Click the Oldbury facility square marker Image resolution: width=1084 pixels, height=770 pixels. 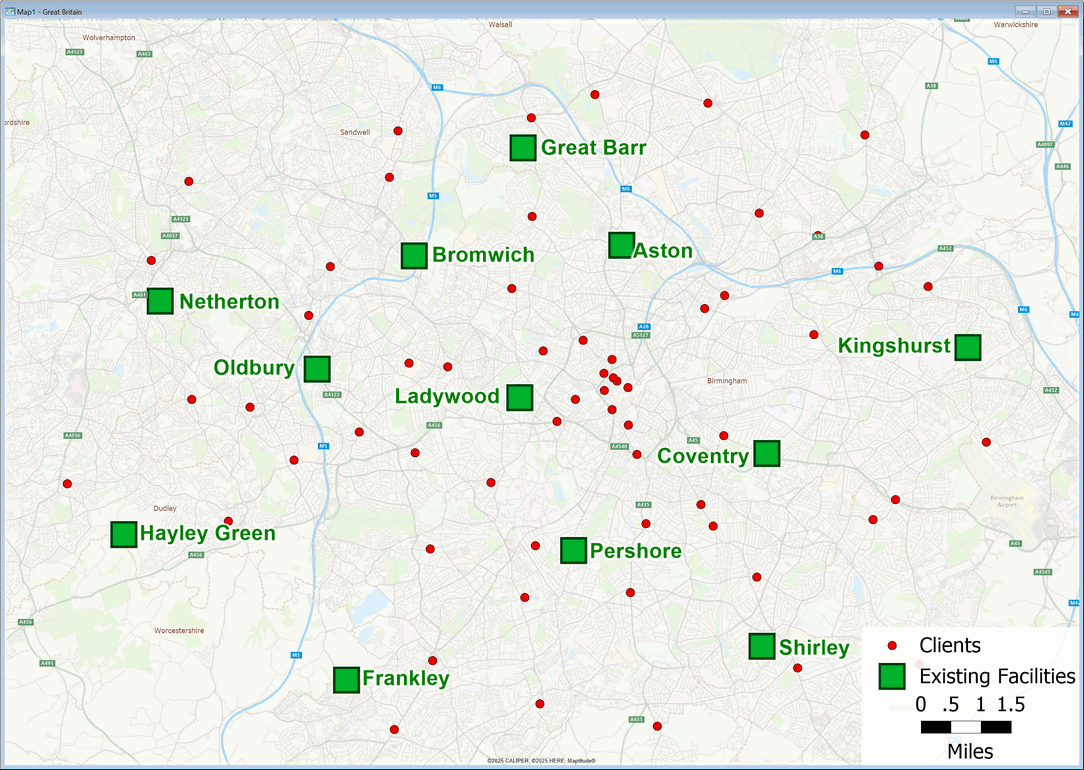[x=317, y=369]
